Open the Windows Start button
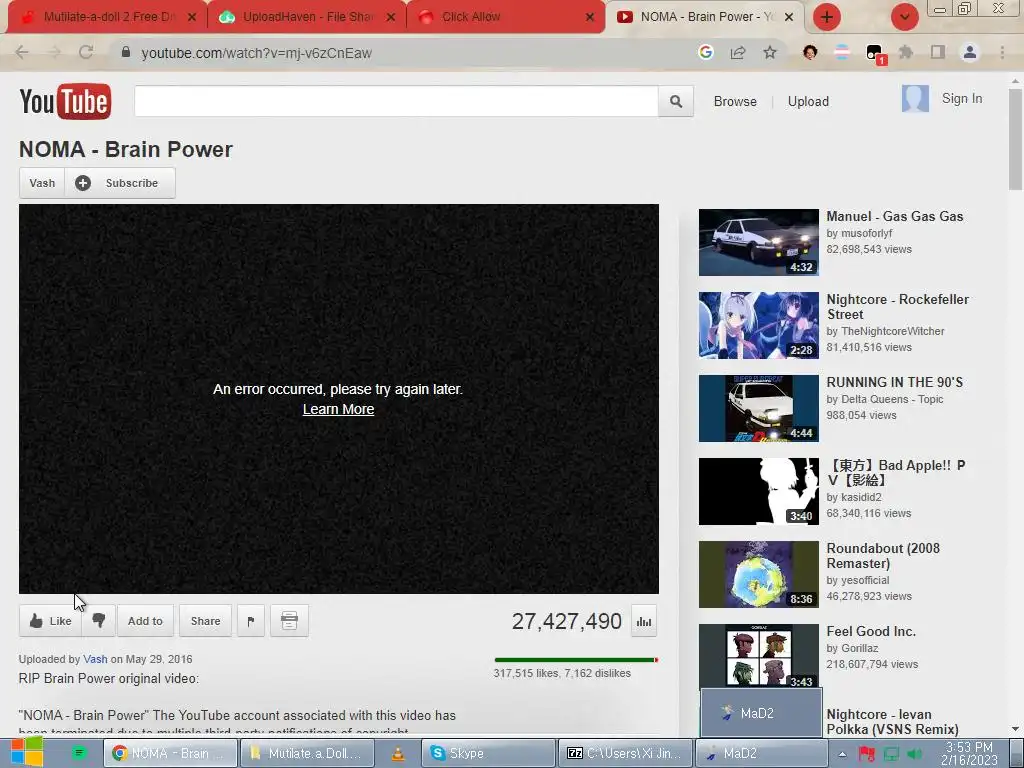Screen dimensions: 1024x768 pos(27,752)
